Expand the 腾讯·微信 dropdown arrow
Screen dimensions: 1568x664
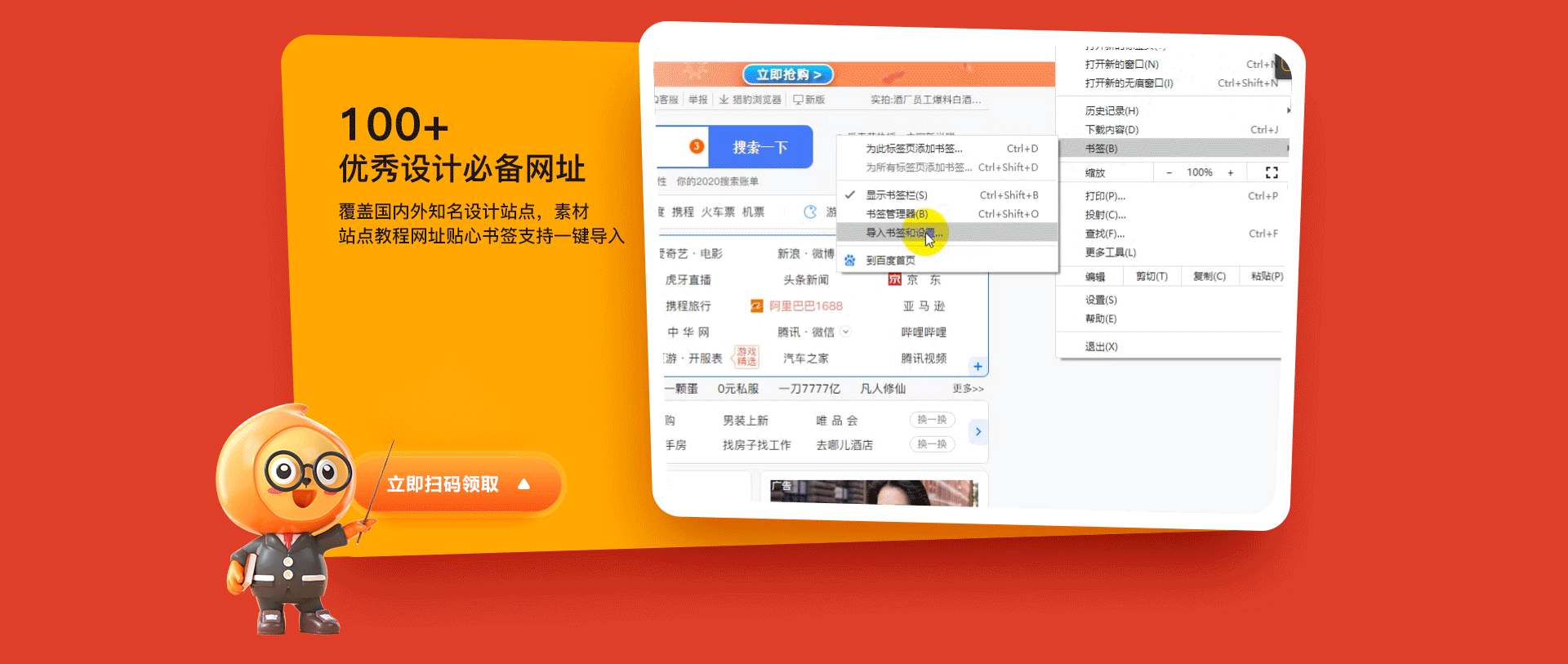point(846,332)
